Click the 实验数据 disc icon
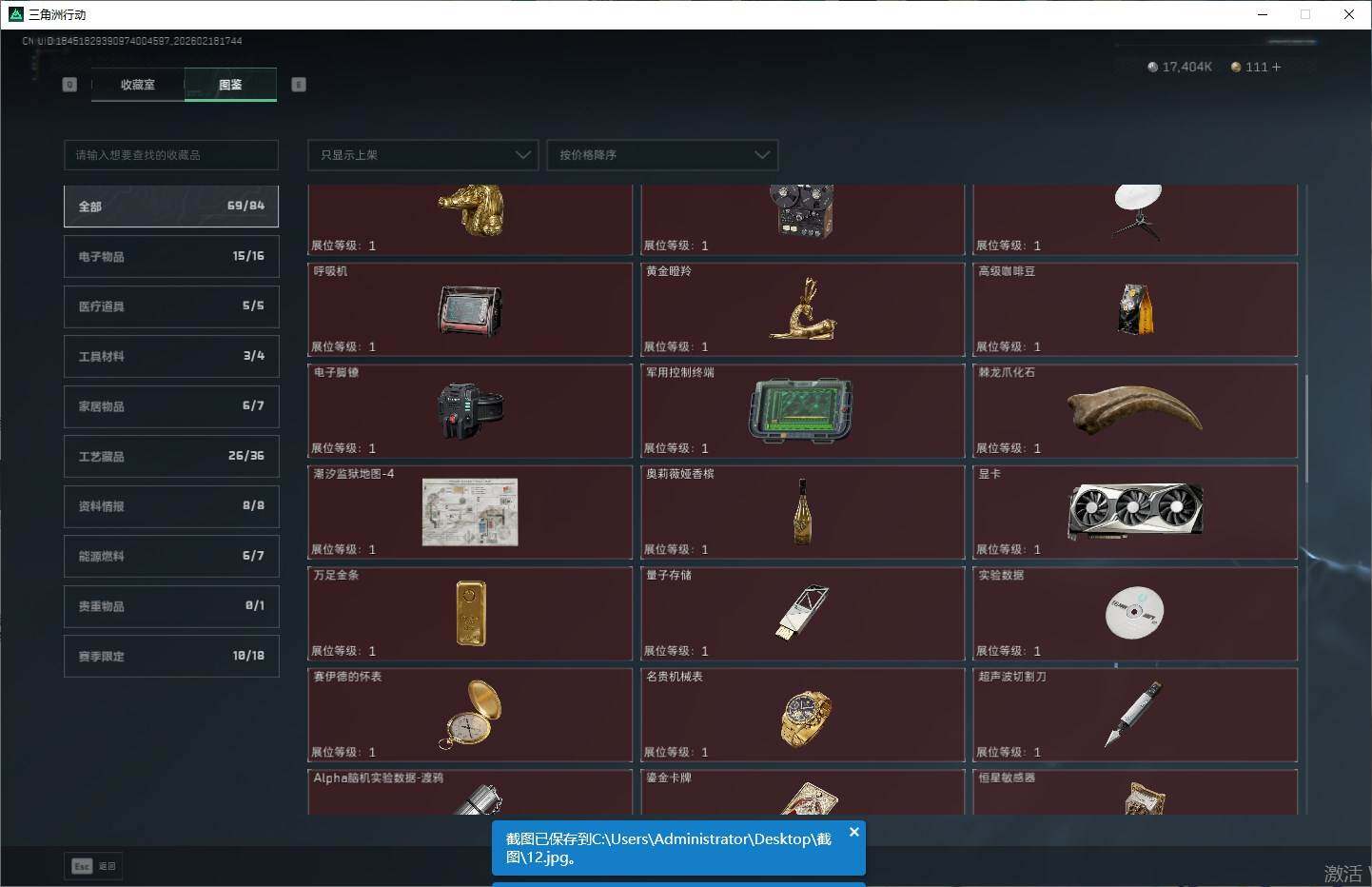Image resolution: width=1372 pixels, height=887 pixels. pyautogui.click(x=1135, y=613)
